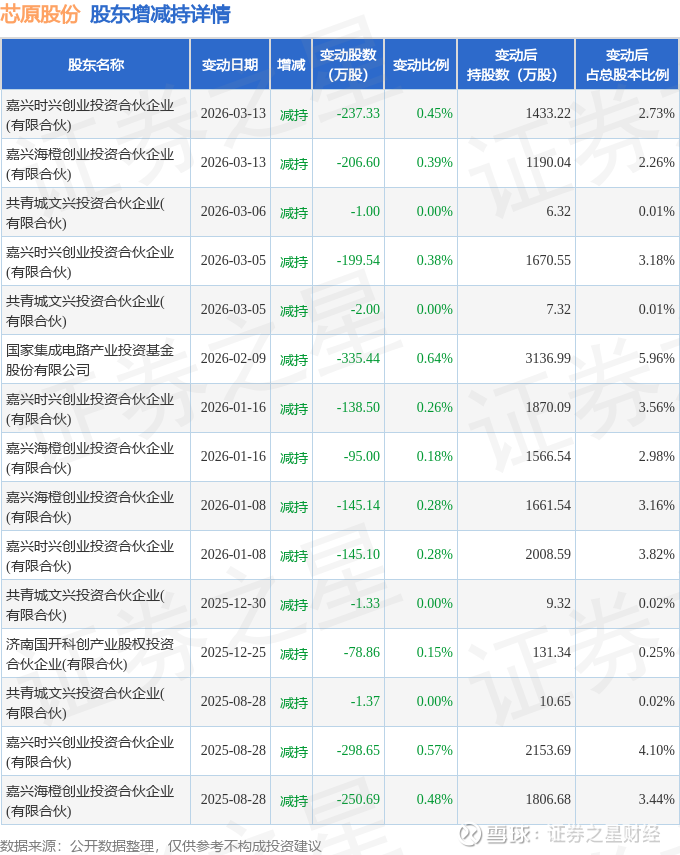The height and width of the screenshot is (855, 680).
Task: Click the share change value -138.50
Action: pos(358,407)
